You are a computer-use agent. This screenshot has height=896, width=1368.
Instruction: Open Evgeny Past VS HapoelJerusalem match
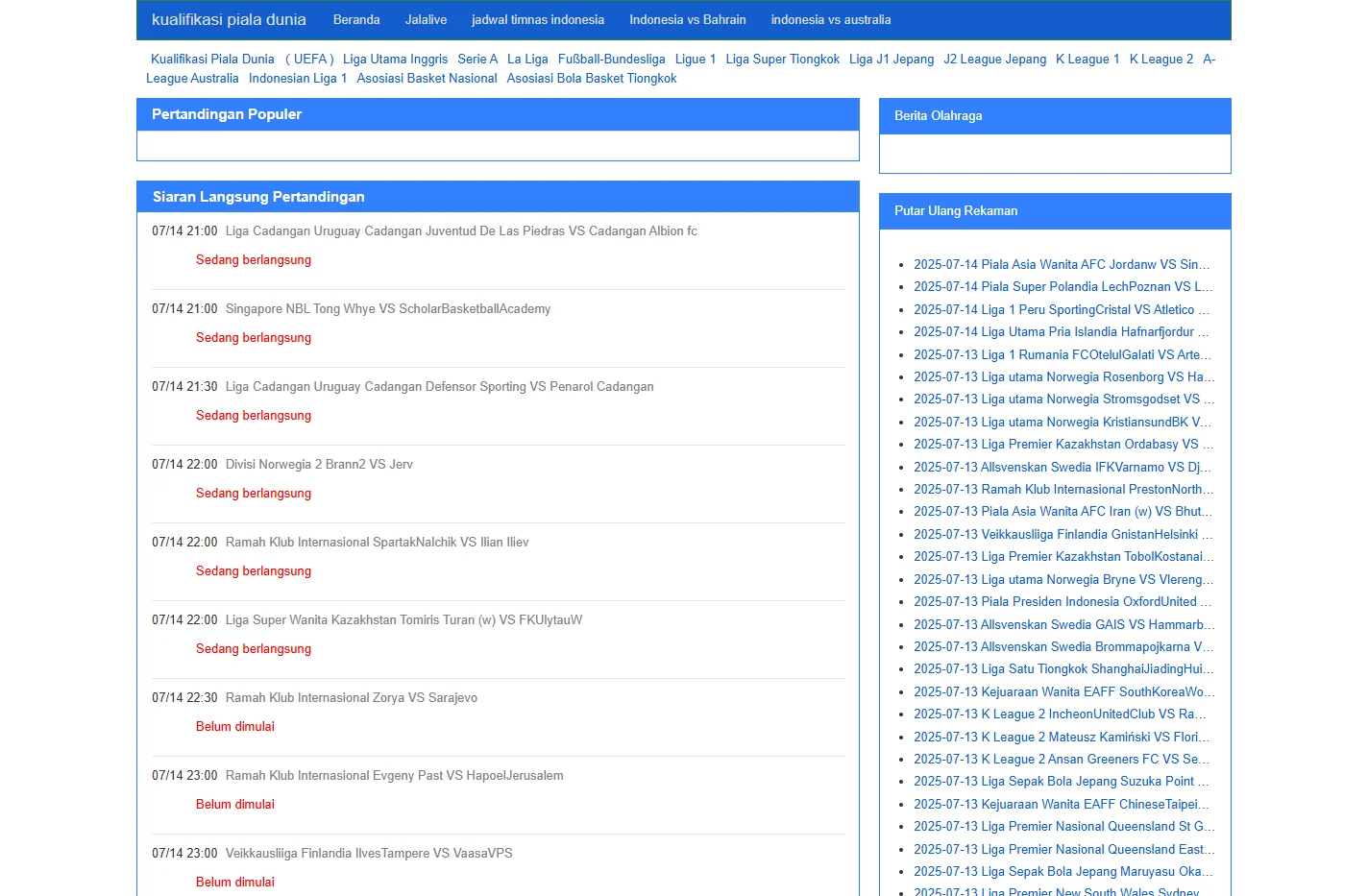click(x=394, y=775)
